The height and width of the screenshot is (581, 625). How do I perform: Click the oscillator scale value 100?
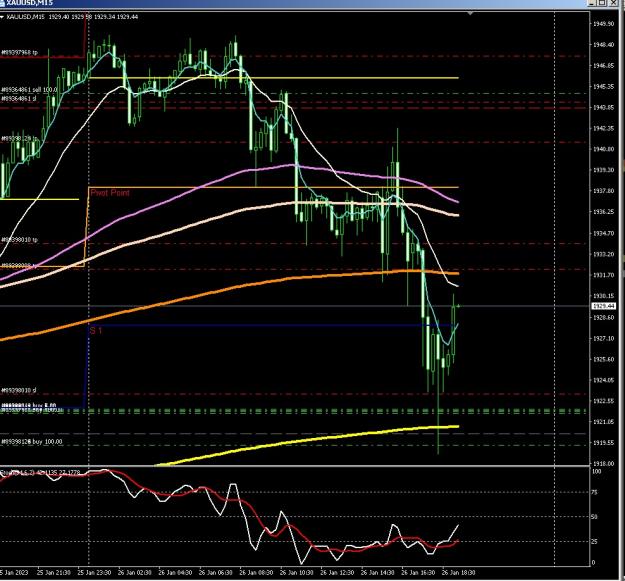597,471
